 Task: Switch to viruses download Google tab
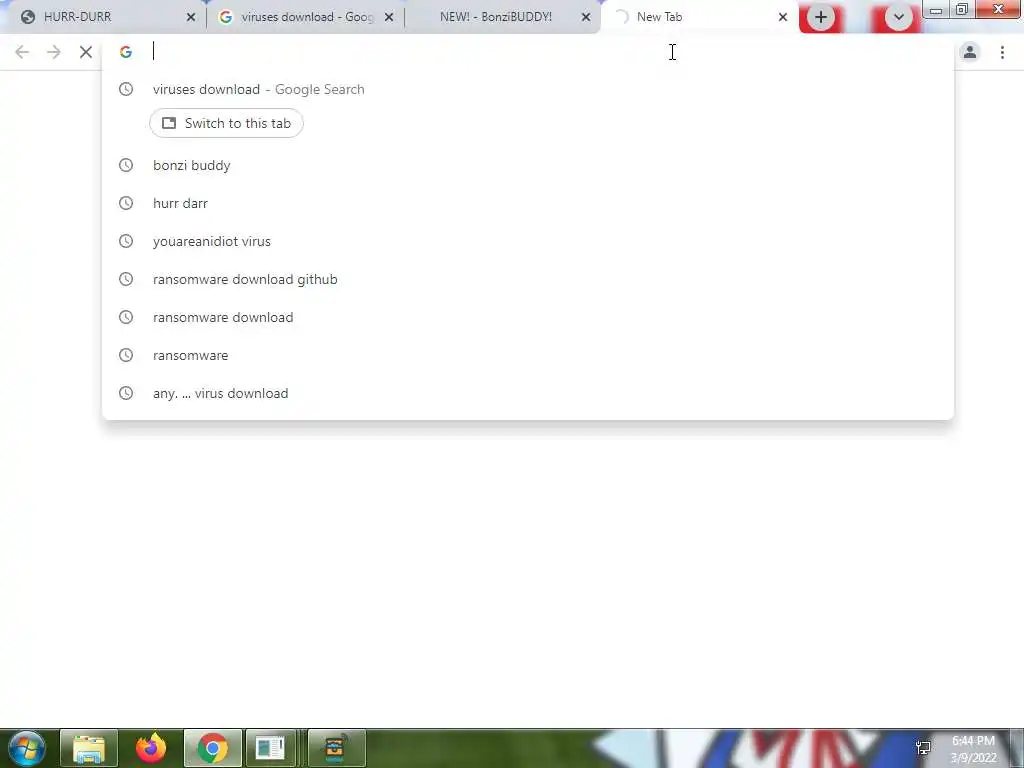tap(307, 17)
